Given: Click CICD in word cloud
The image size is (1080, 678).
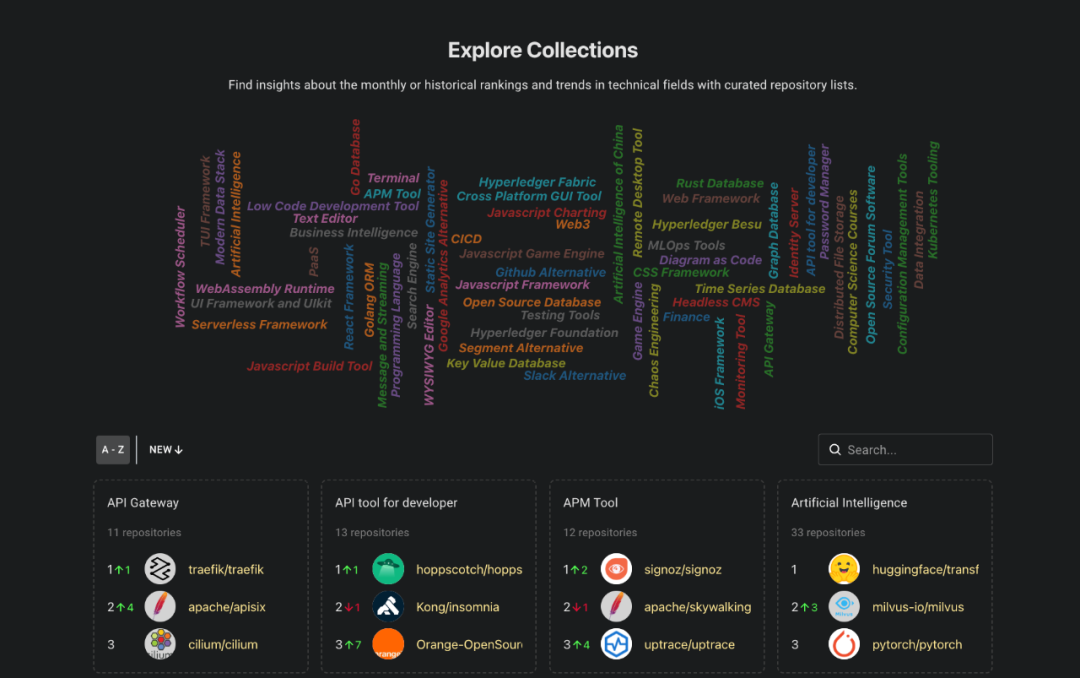Looking at the screenshot, I should 466,239.
